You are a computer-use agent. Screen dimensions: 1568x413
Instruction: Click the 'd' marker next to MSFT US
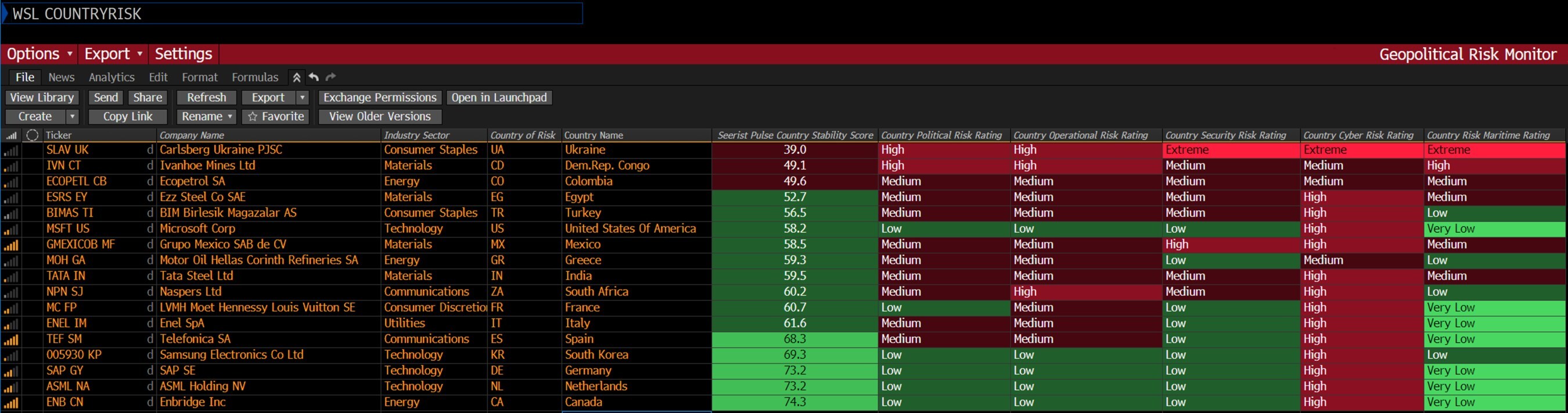click(150, 229)
